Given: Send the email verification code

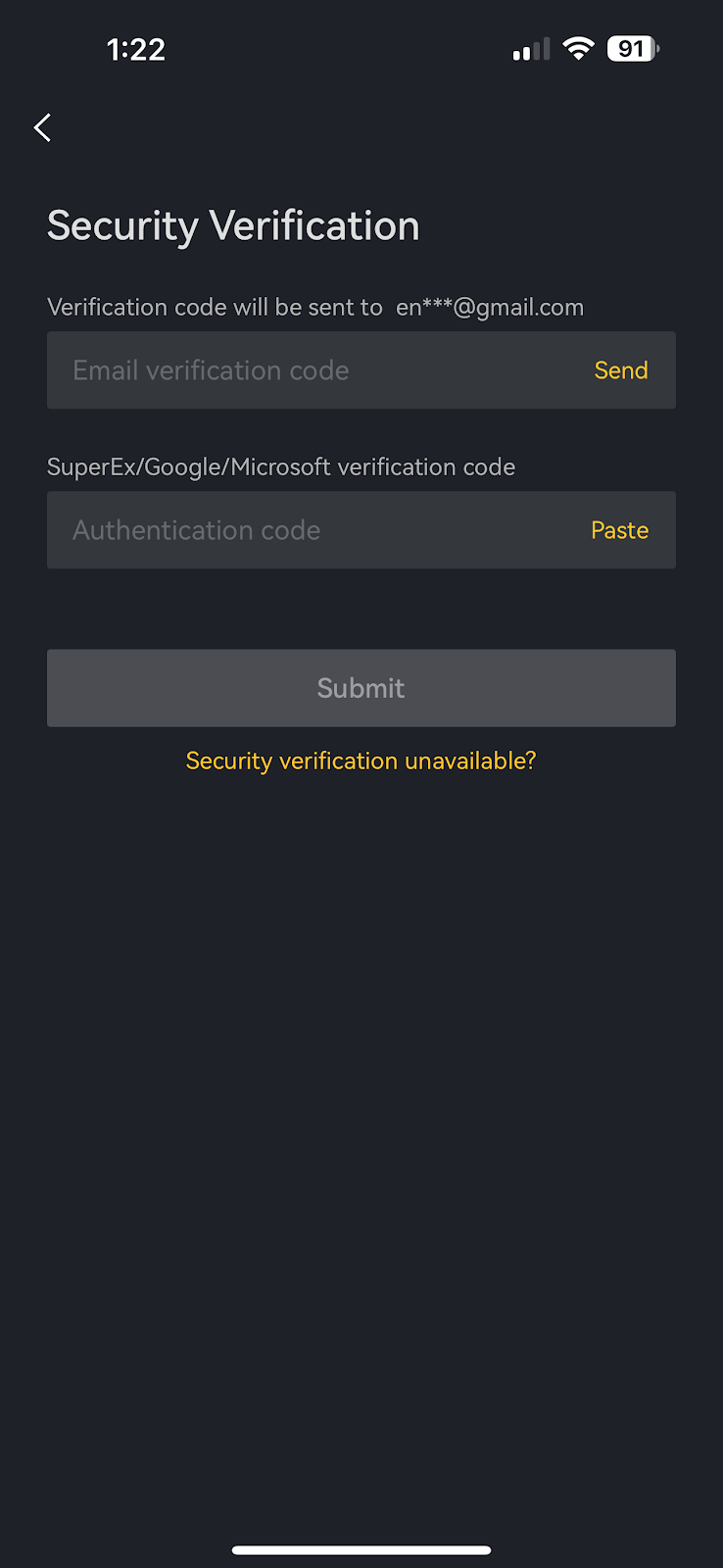Looking at the screenshot, I should [x=621, y=370].
